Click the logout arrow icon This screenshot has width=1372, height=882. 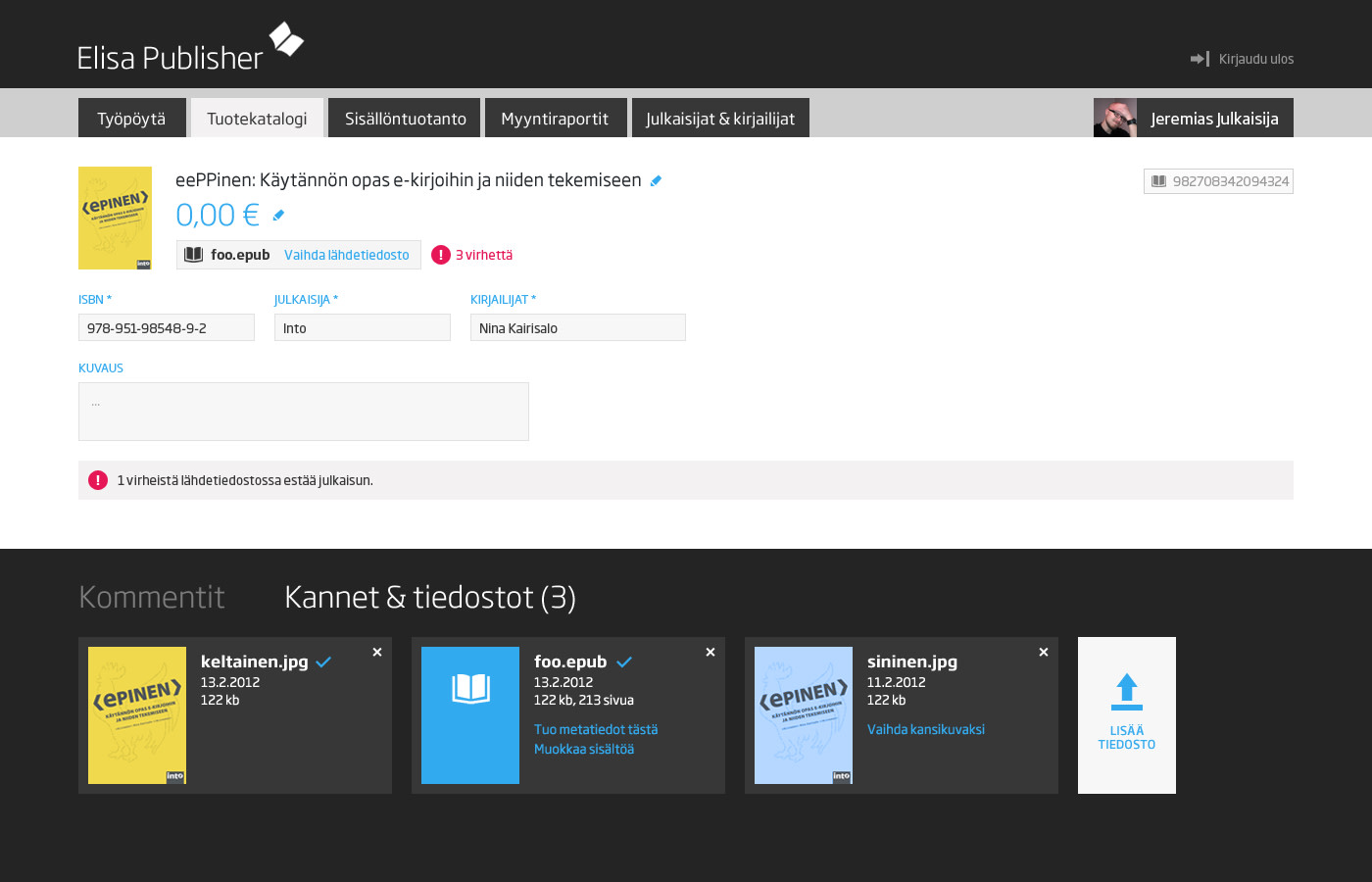(x=1200, y=59)
